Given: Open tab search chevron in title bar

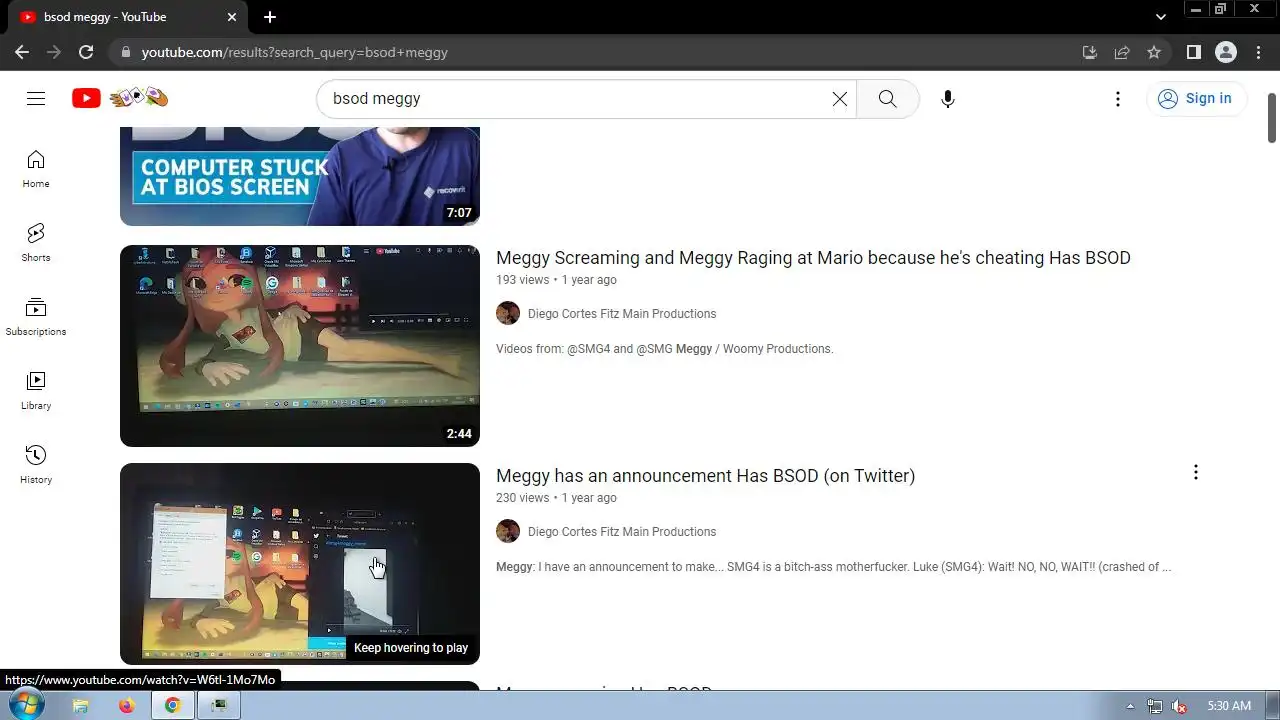Looking at the screenshot, I should pyautogui.click(x=1161, y=17).
